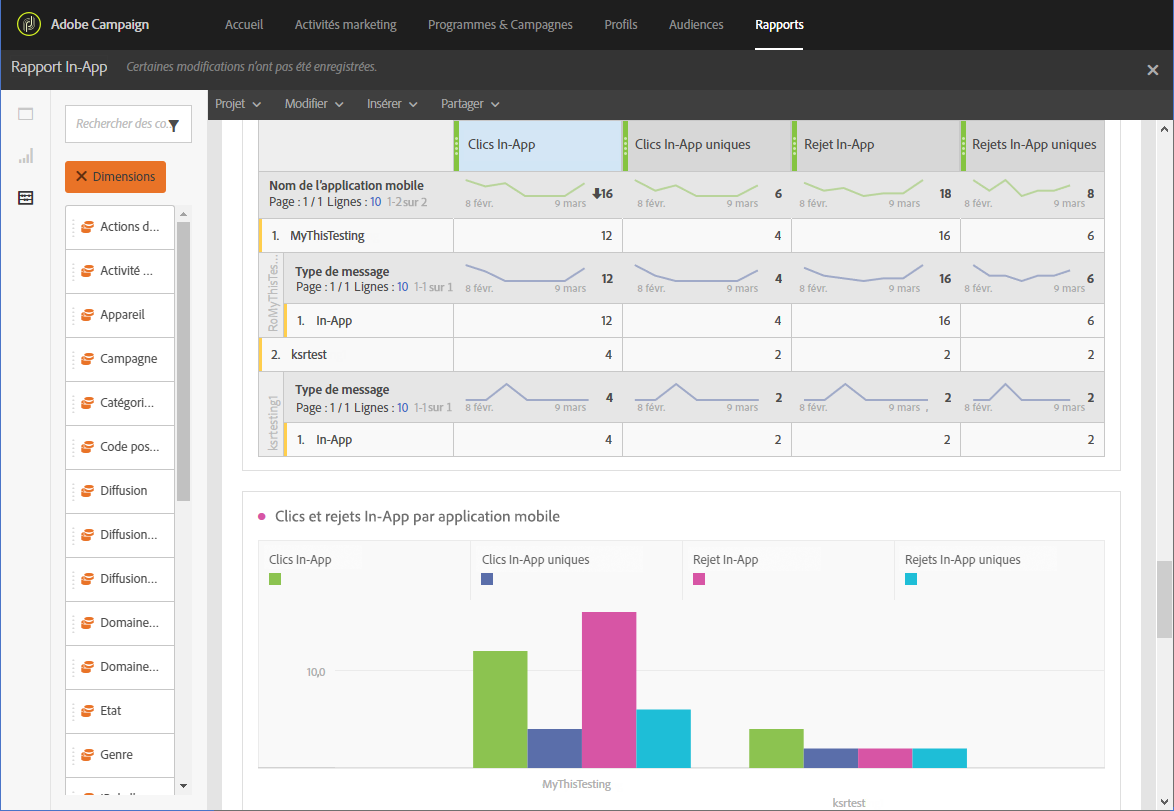
Task: Expand the Modifier menu
Action: click(x=314, y=104)
